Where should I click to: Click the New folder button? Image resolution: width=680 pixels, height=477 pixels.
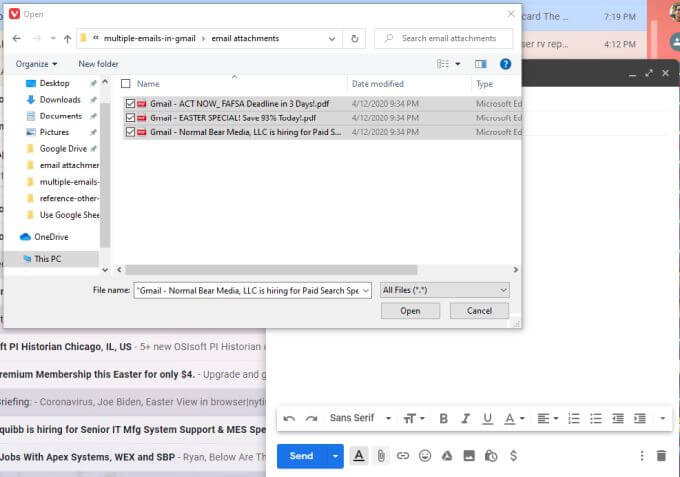tap(98, 64)
